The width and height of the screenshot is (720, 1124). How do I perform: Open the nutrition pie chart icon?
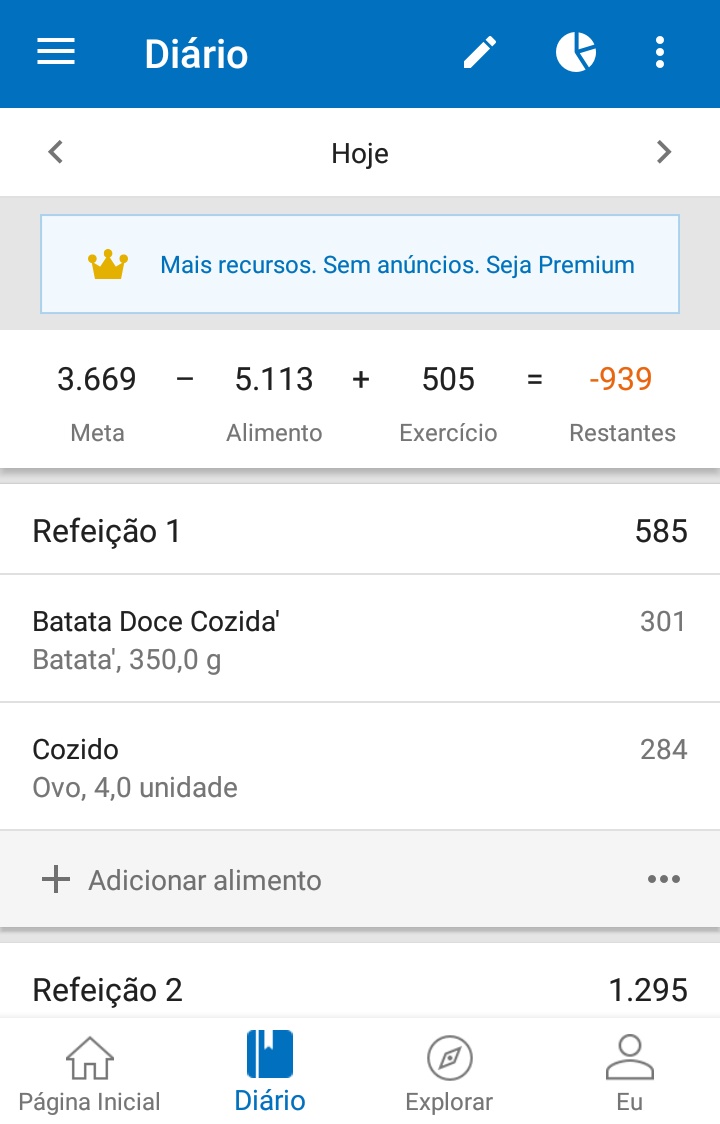coord(576,52)
